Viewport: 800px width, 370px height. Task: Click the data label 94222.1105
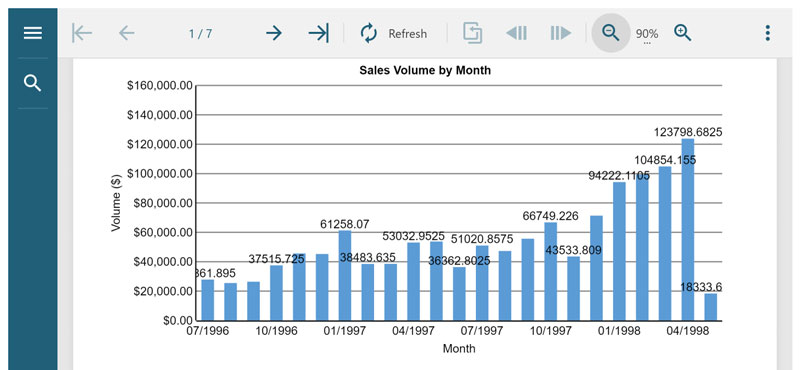tap(619, 176)
